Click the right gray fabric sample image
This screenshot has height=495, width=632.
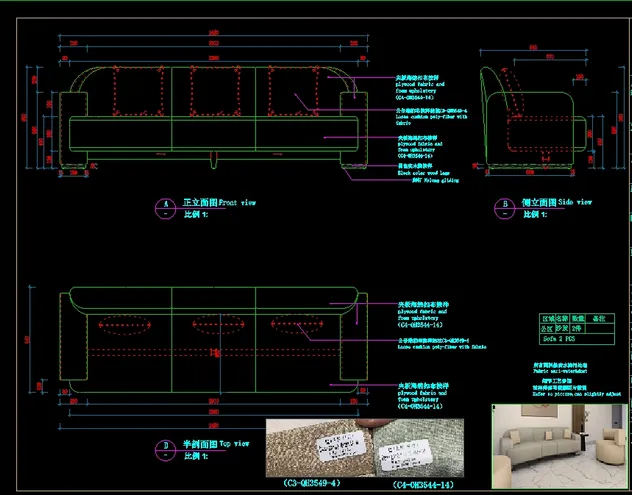418,448
